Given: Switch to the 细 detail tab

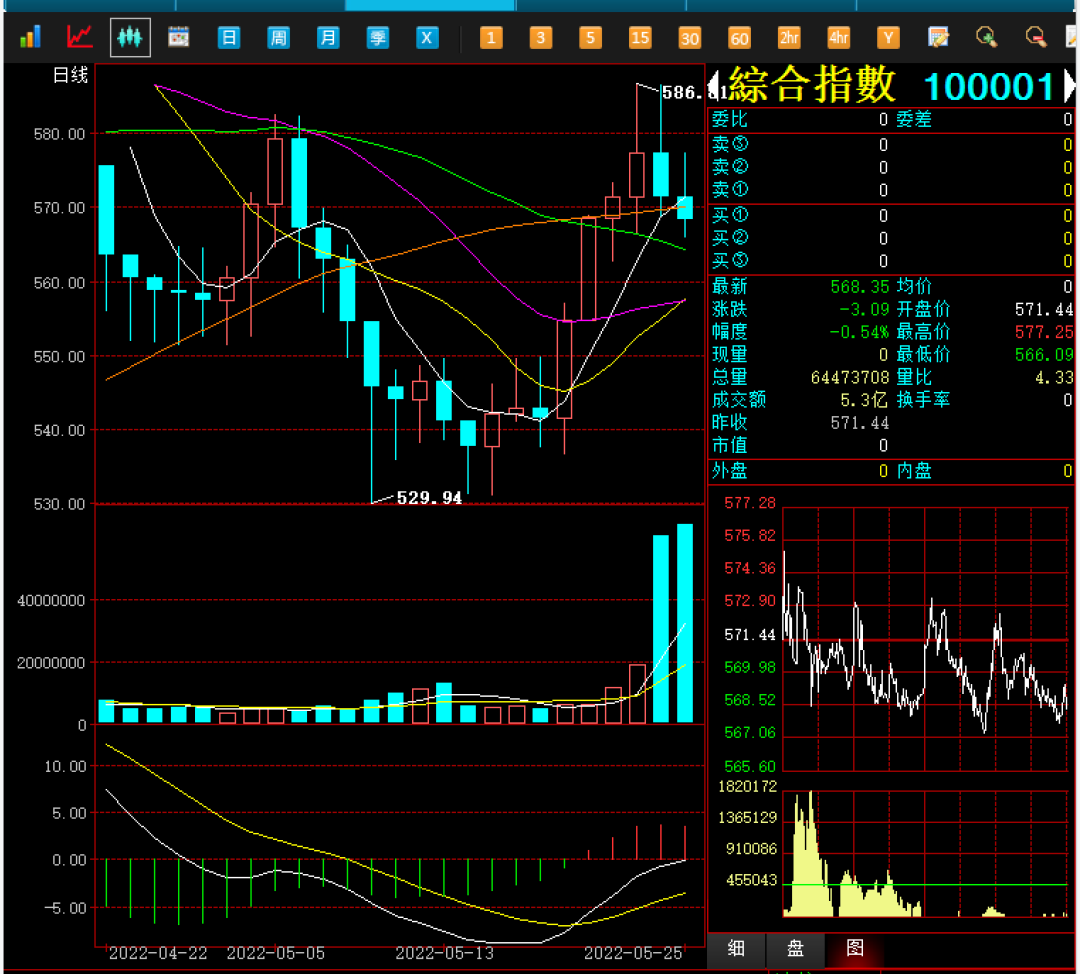Looking at the screenshot, I should click(x=736, y=949).
